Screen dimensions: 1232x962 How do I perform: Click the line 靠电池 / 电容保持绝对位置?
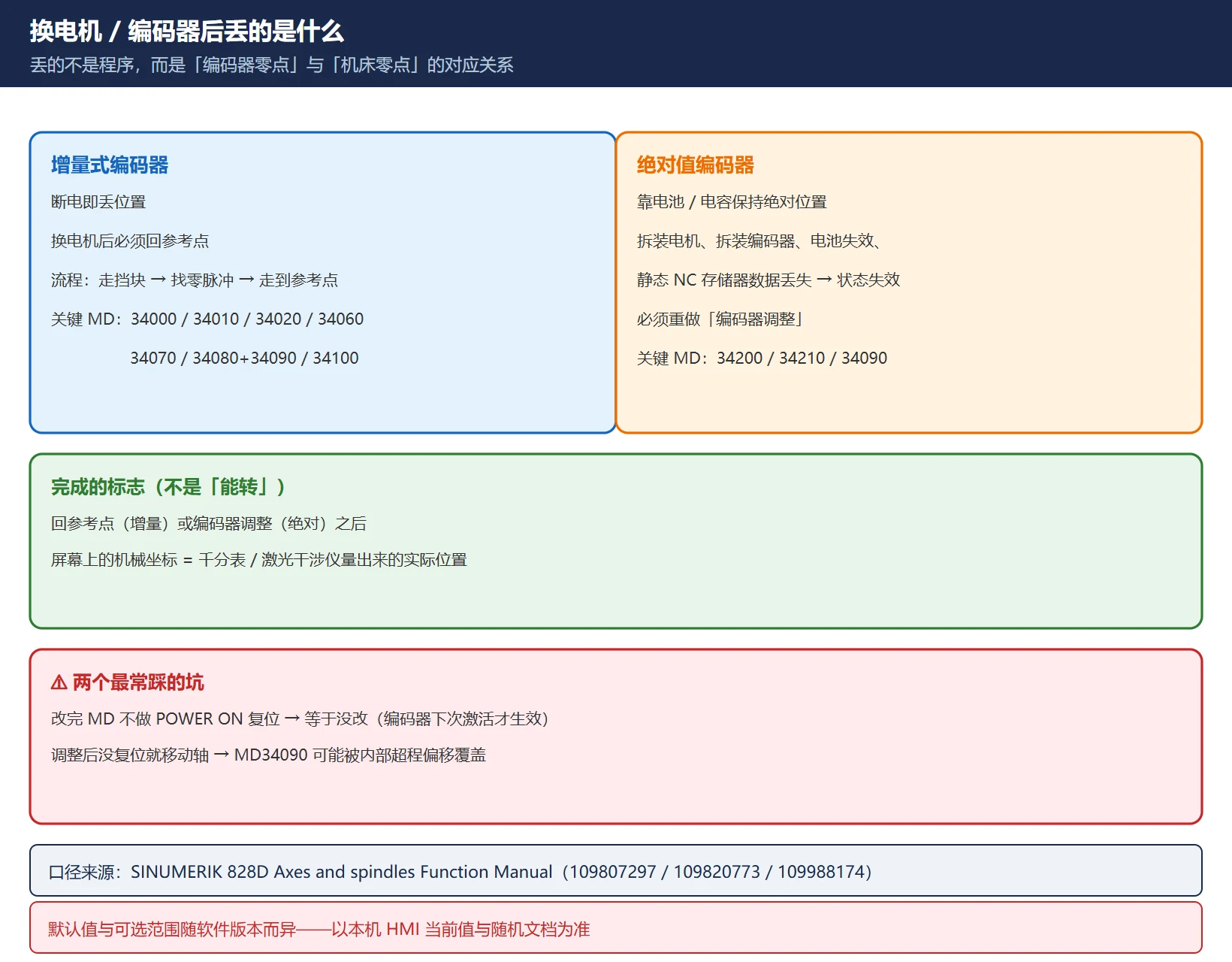pos(732,202)
